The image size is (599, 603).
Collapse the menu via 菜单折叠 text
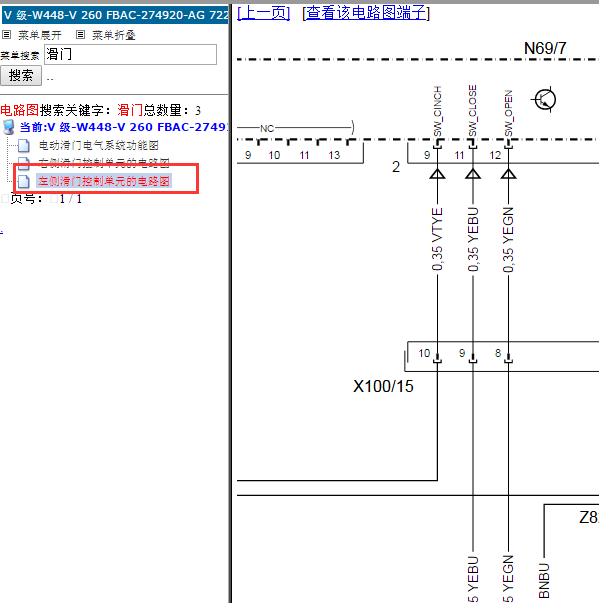coord(113,35)
